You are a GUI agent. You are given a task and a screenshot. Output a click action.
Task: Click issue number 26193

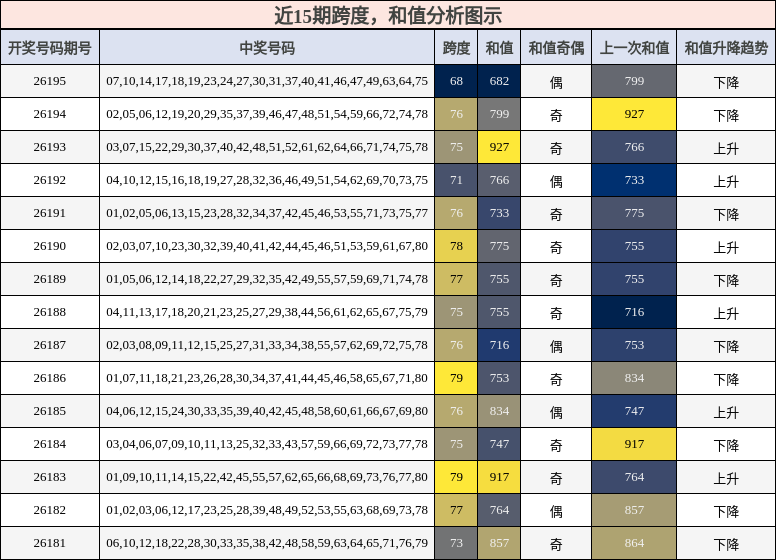[x=49, y=147]
